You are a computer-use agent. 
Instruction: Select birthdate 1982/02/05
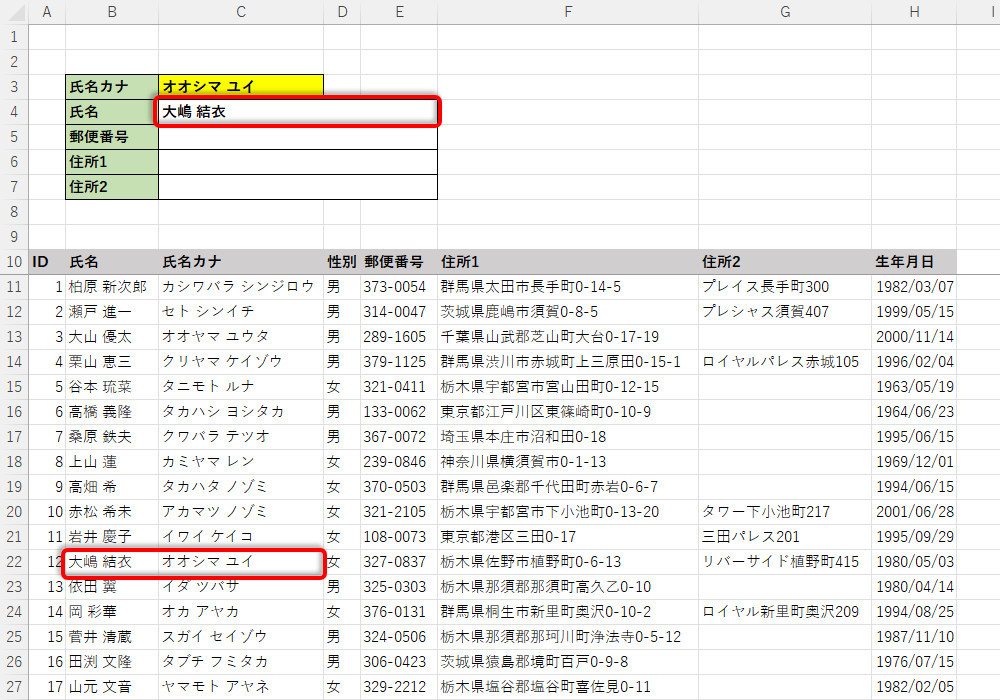point(914,687)
